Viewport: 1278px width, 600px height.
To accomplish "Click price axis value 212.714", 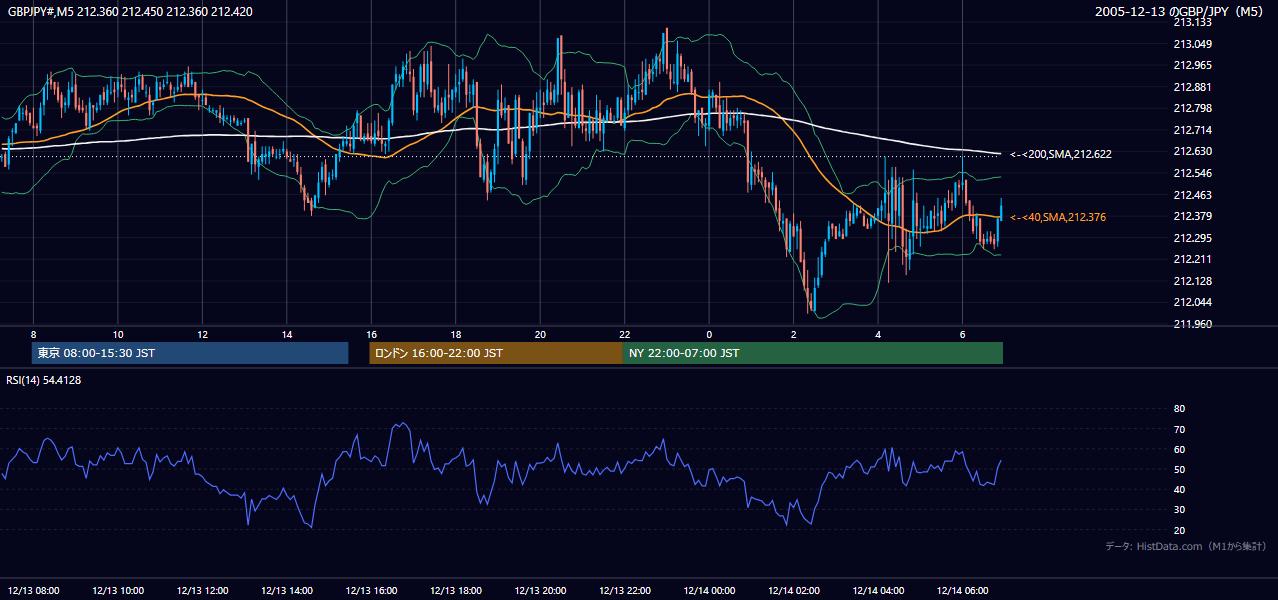I will click(1193, 130).
